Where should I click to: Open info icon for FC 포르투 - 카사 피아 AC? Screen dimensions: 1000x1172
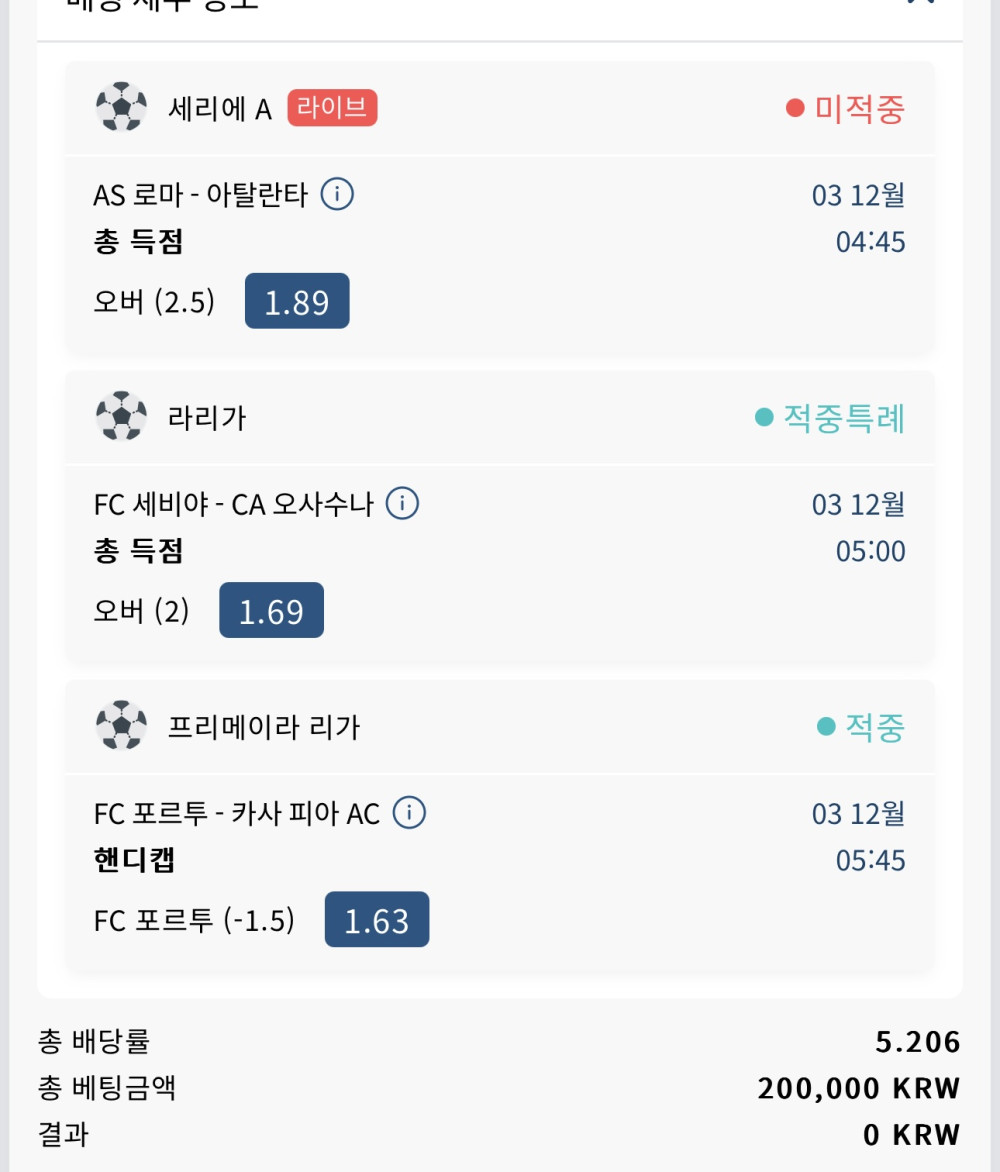(x=409, y=813)
